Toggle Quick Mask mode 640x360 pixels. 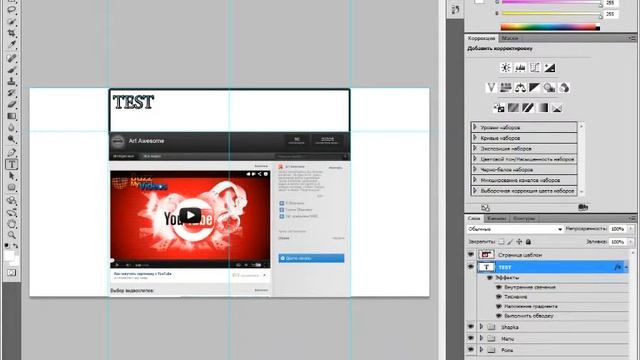pyautogui.click(x=11, y=272)
